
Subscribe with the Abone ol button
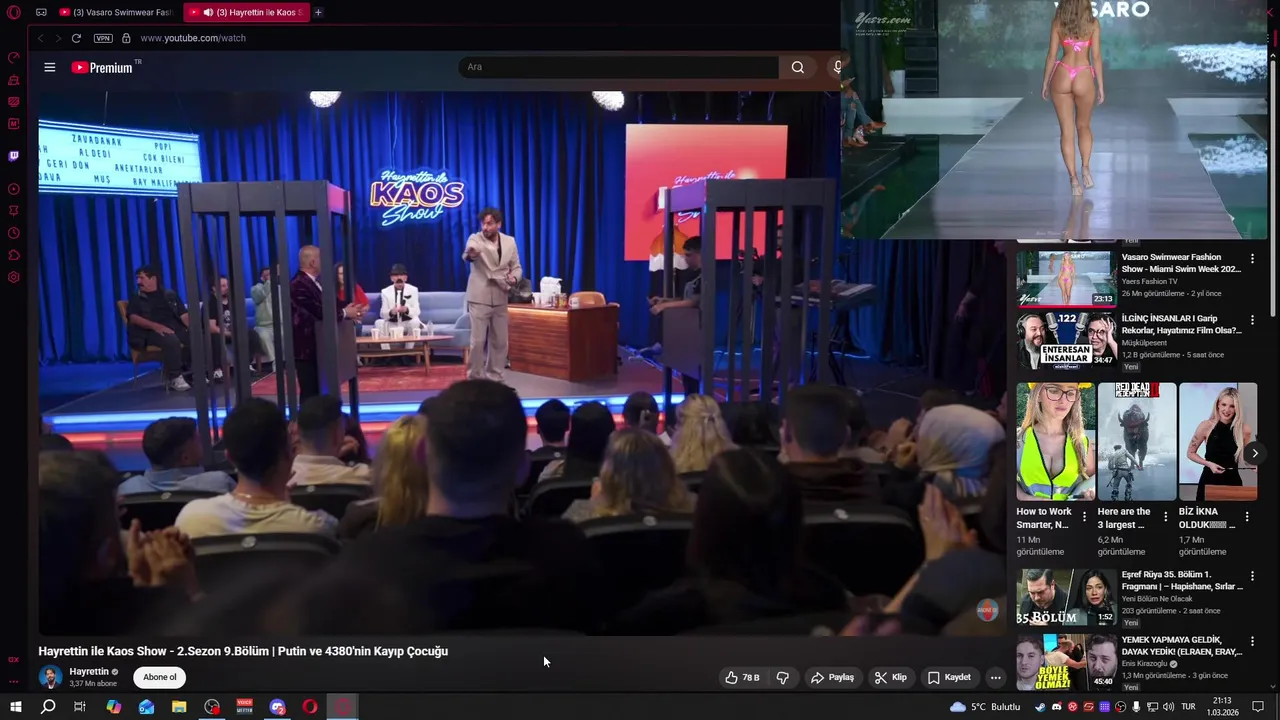pyautogui.click(x=159, y=677)
